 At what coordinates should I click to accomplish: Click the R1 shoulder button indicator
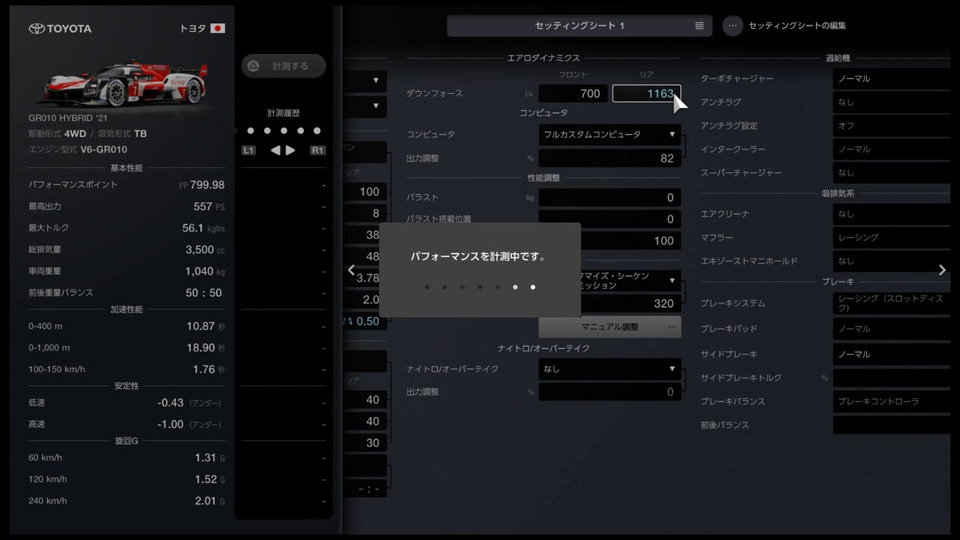(317, 150)
